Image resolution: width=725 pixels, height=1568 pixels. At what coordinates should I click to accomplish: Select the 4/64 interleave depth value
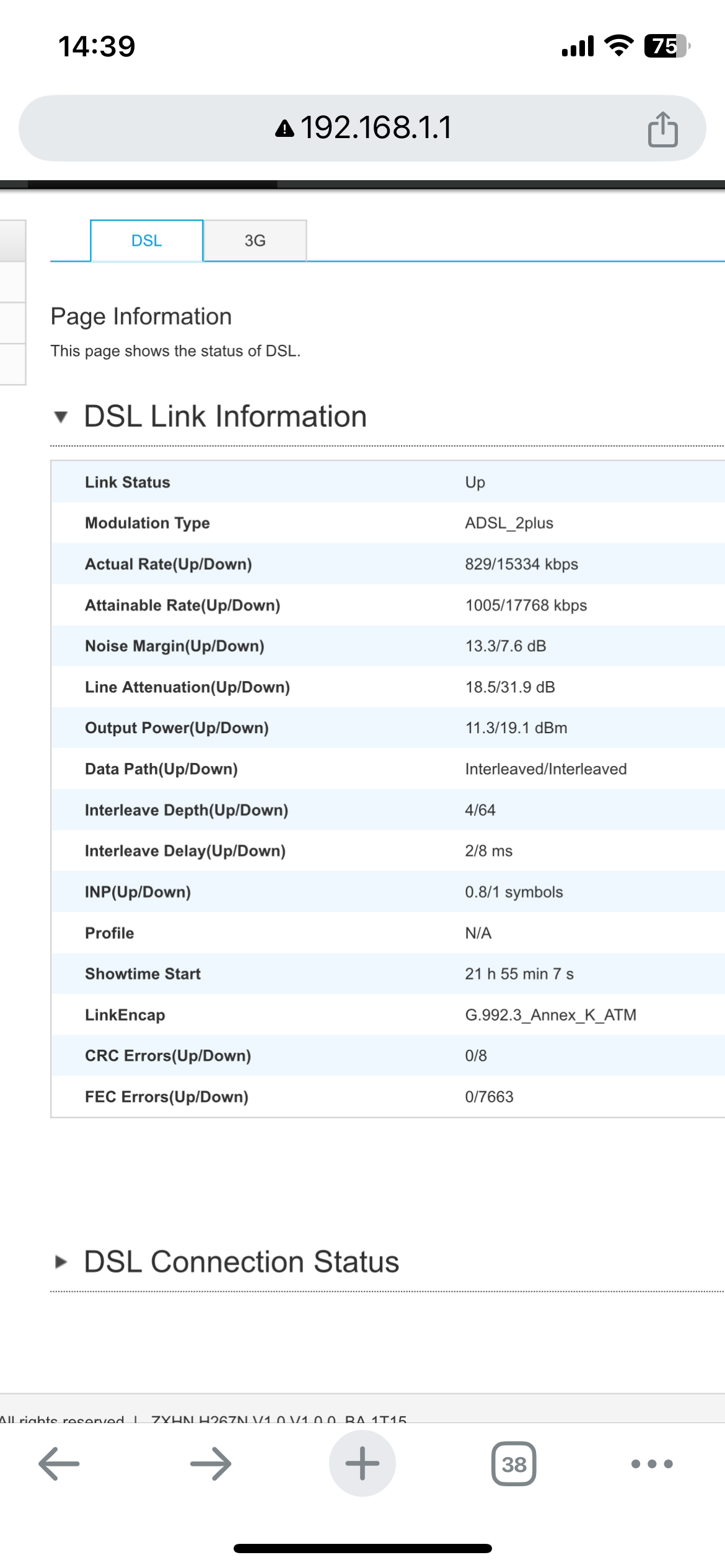tap(480, 810)
